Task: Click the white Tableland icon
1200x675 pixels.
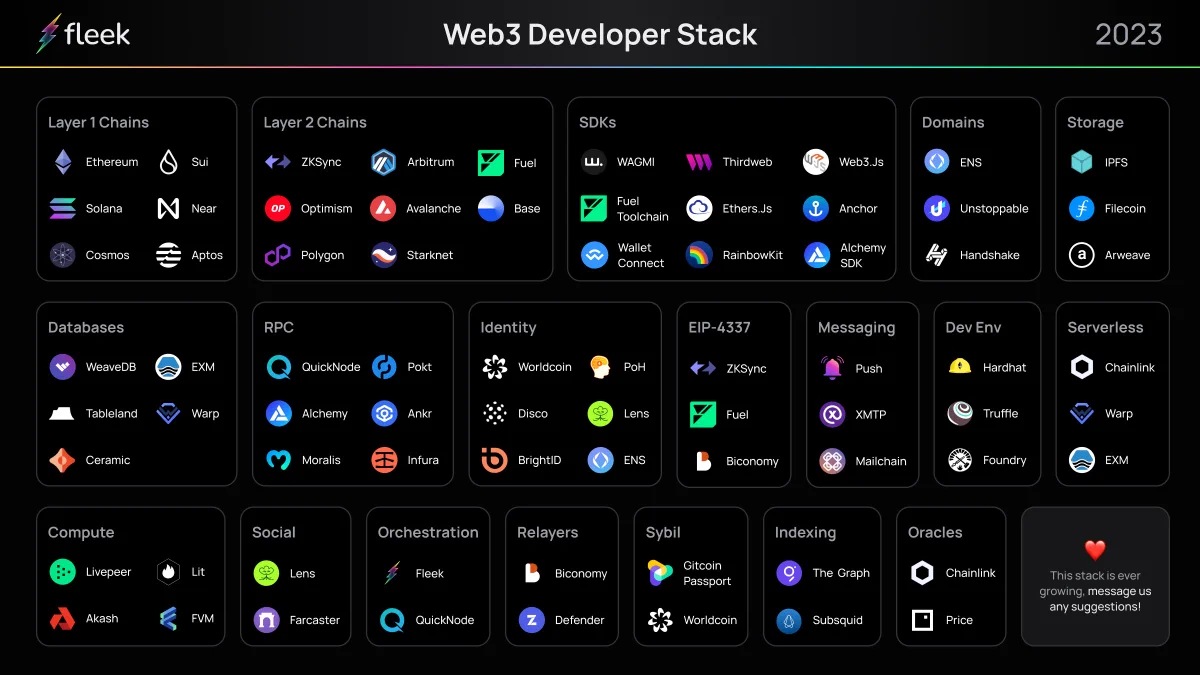Action: (63, 413)
